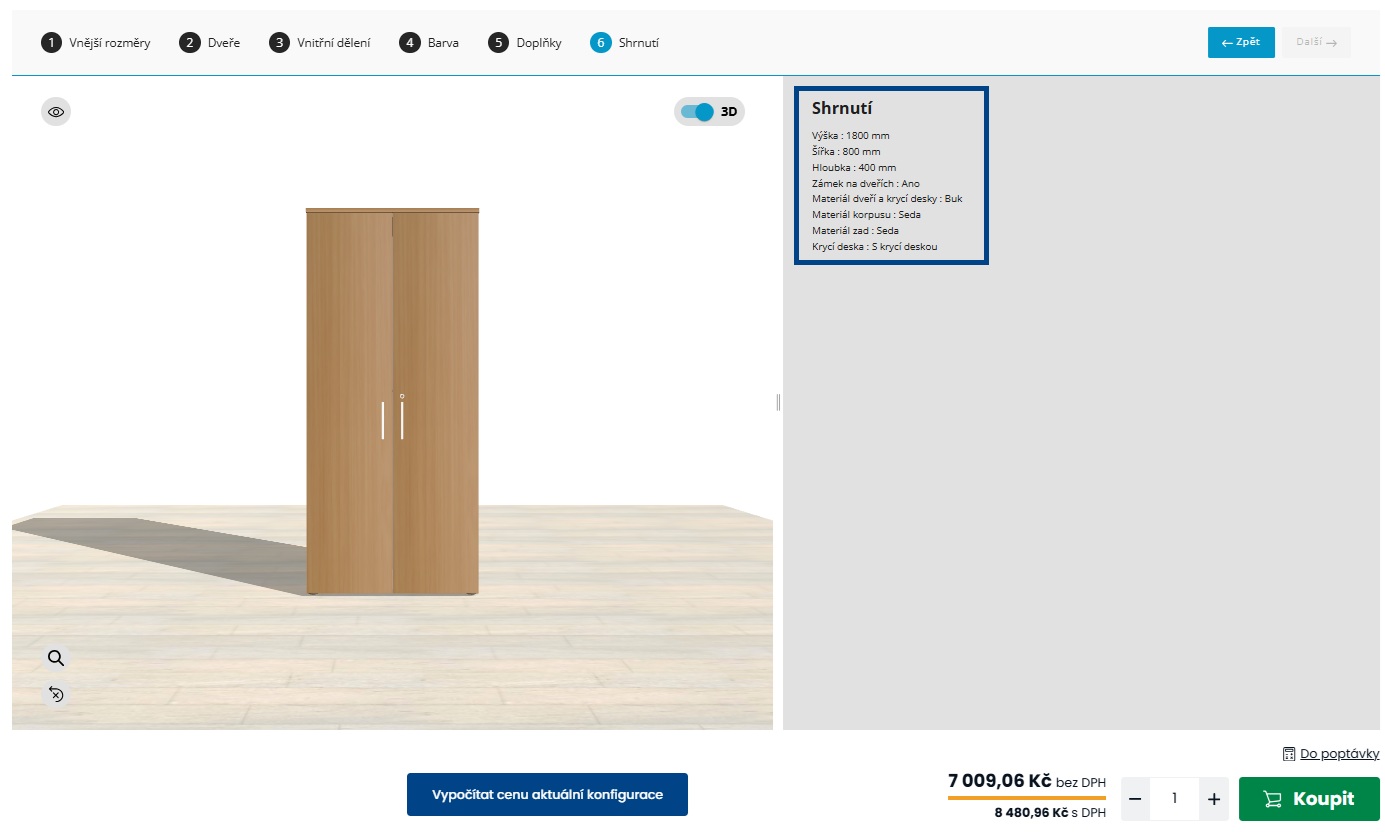Open step 5 Doplňky
The image size is (1385, 832).
coord(525,42)
